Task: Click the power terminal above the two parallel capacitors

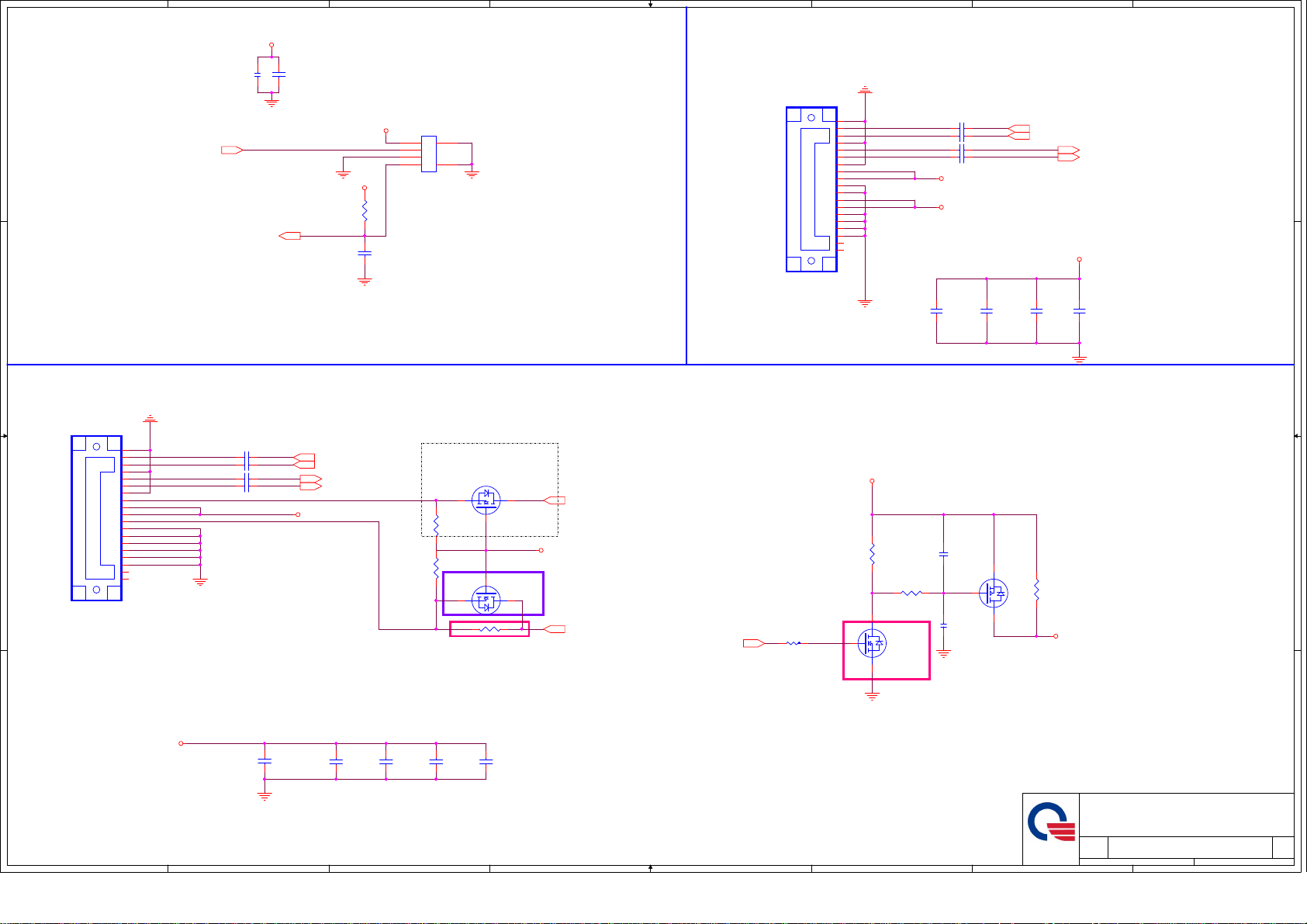Action: pos(271,45)
